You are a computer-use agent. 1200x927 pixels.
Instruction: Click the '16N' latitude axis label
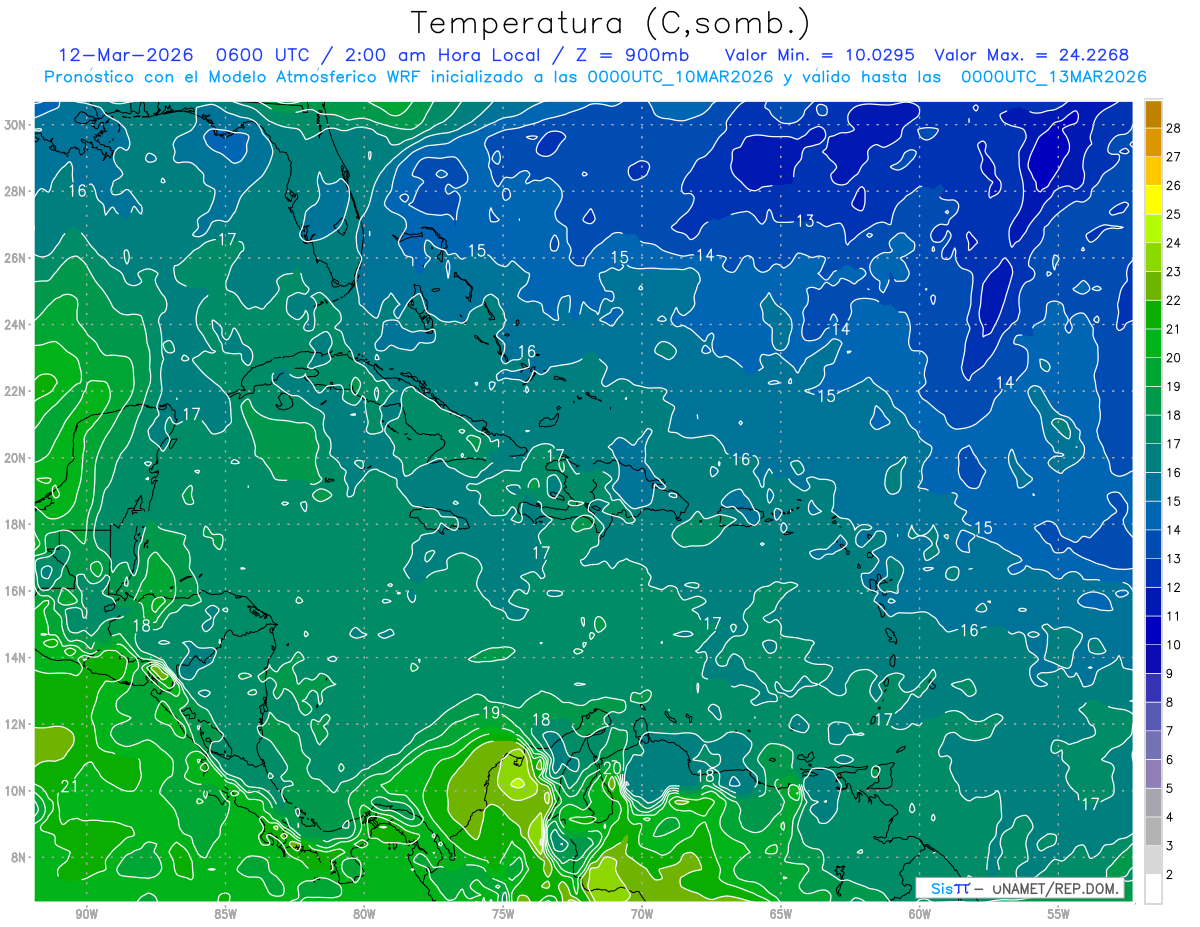[14, 591]
